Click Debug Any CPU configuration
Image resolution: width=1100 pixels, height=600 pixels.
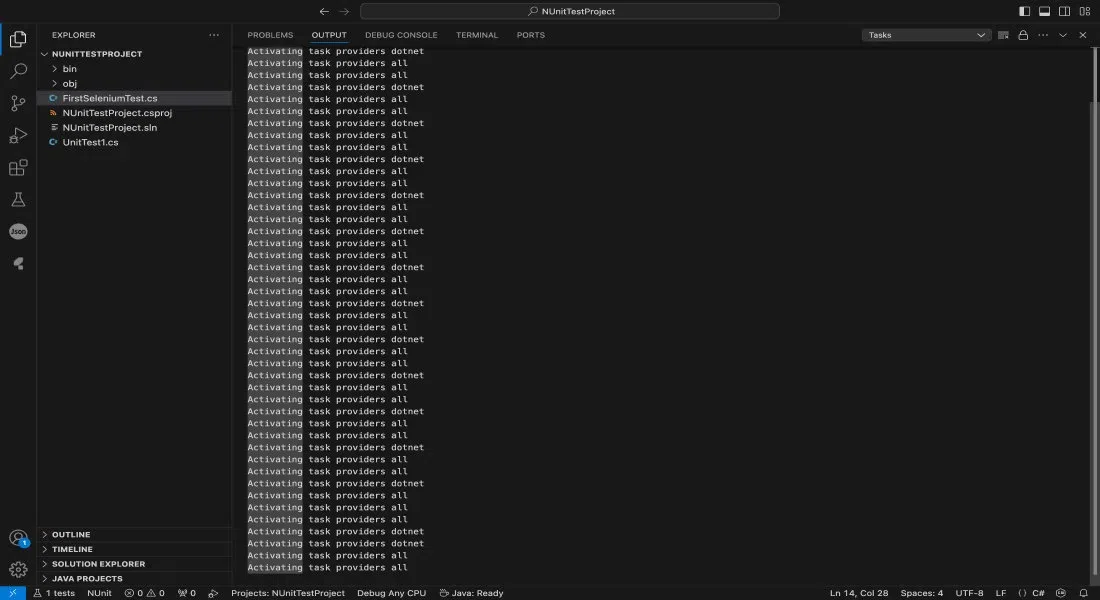[x=391, y=593]
